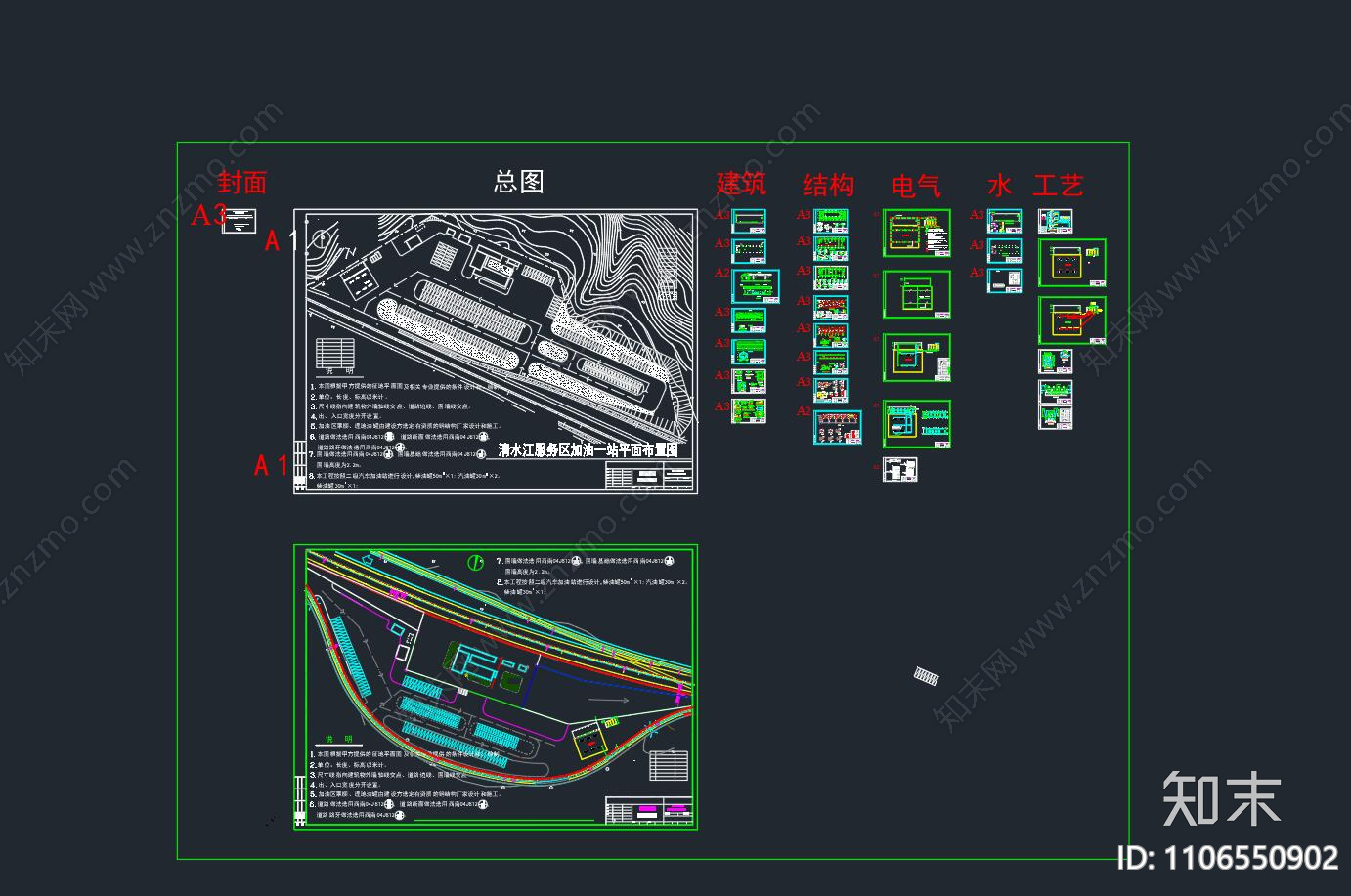Image resolution: width=1351 pixels, height=896 pixels.
Task: Open the third, larger thumbnail under 建筑
Action: click(x=757, y=287)
